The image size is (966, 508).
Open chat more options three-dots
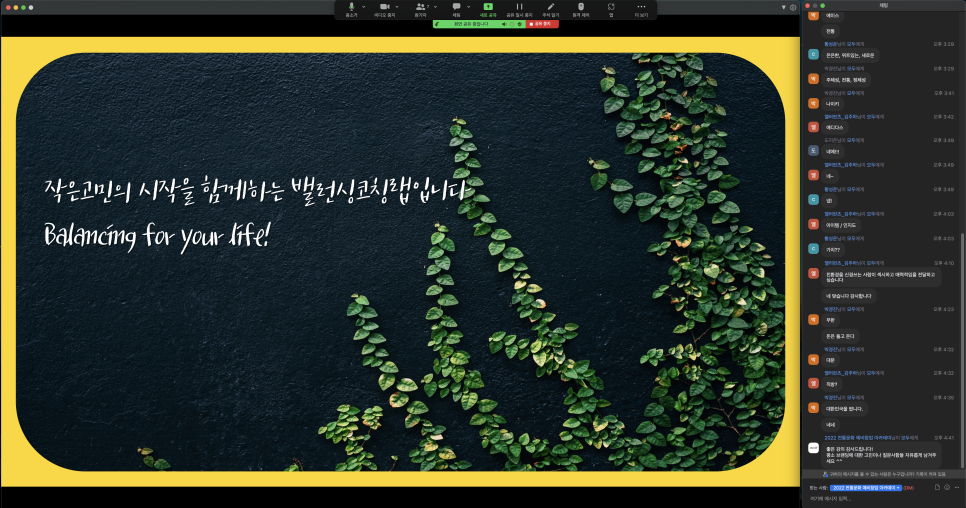coord(957,487)
